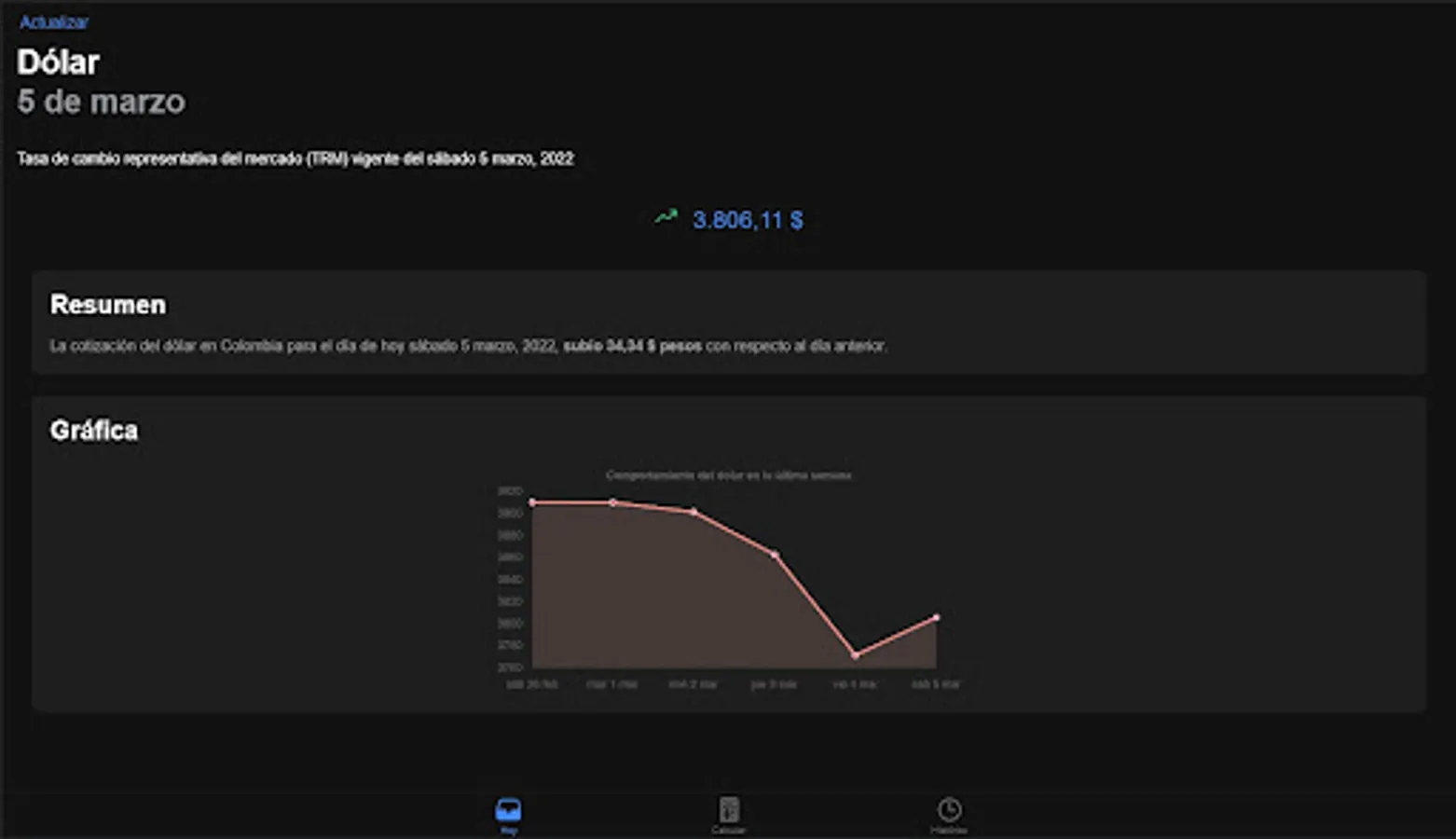Open the Hoy tab
This screenshot has width=1456, height=839.
(x=508, y=815)
